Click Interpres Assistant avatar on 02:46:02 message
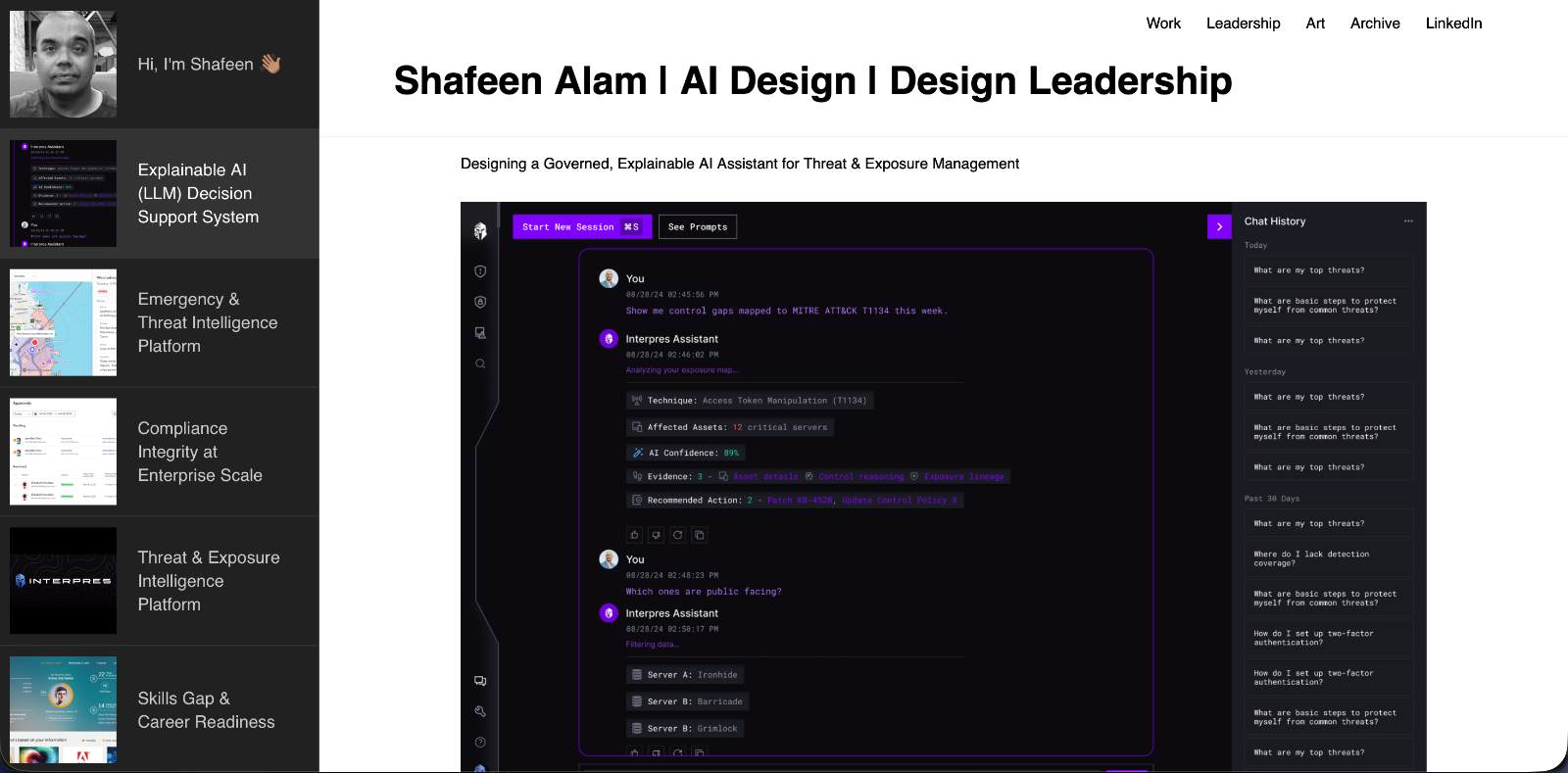This screenshot has height=773, width=1568. (609, 339)
